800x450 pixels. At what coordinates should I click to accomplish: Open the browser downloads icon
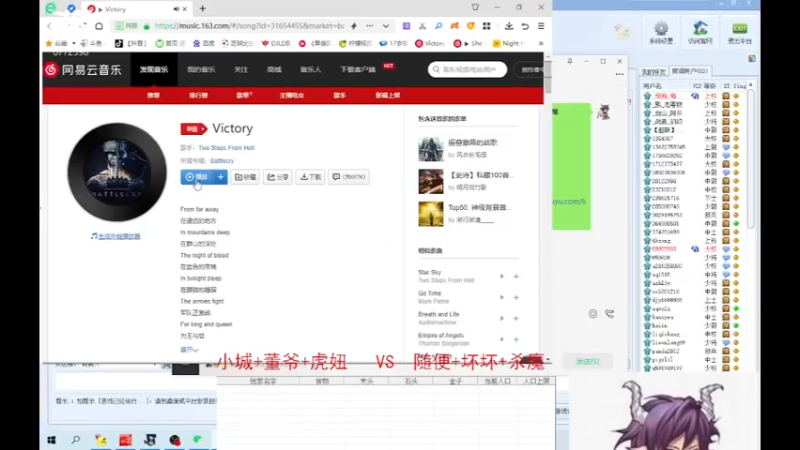(x=509, y=26)
